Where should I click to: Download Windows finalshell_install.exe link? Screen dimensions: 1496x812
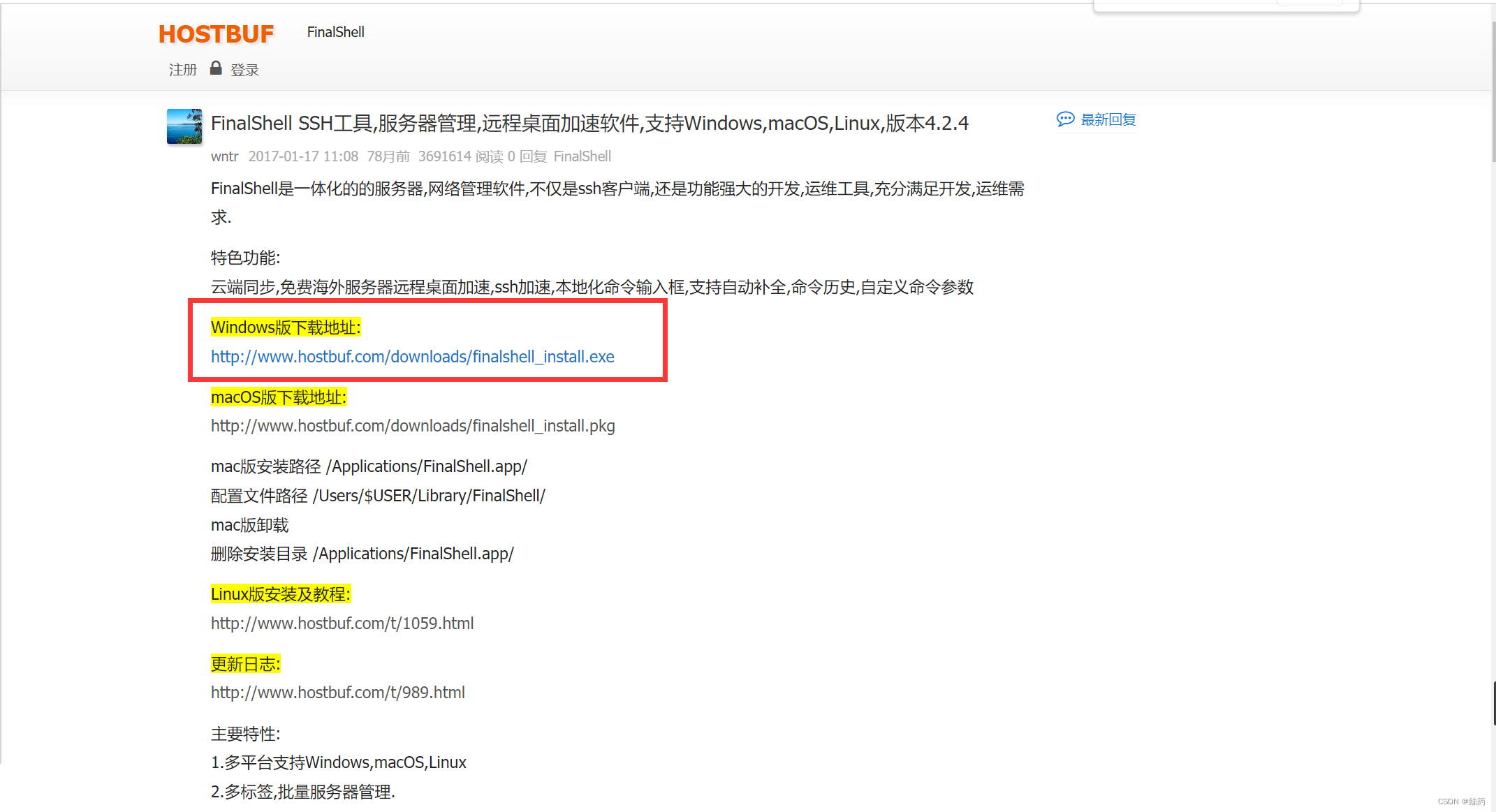(413, 357)
